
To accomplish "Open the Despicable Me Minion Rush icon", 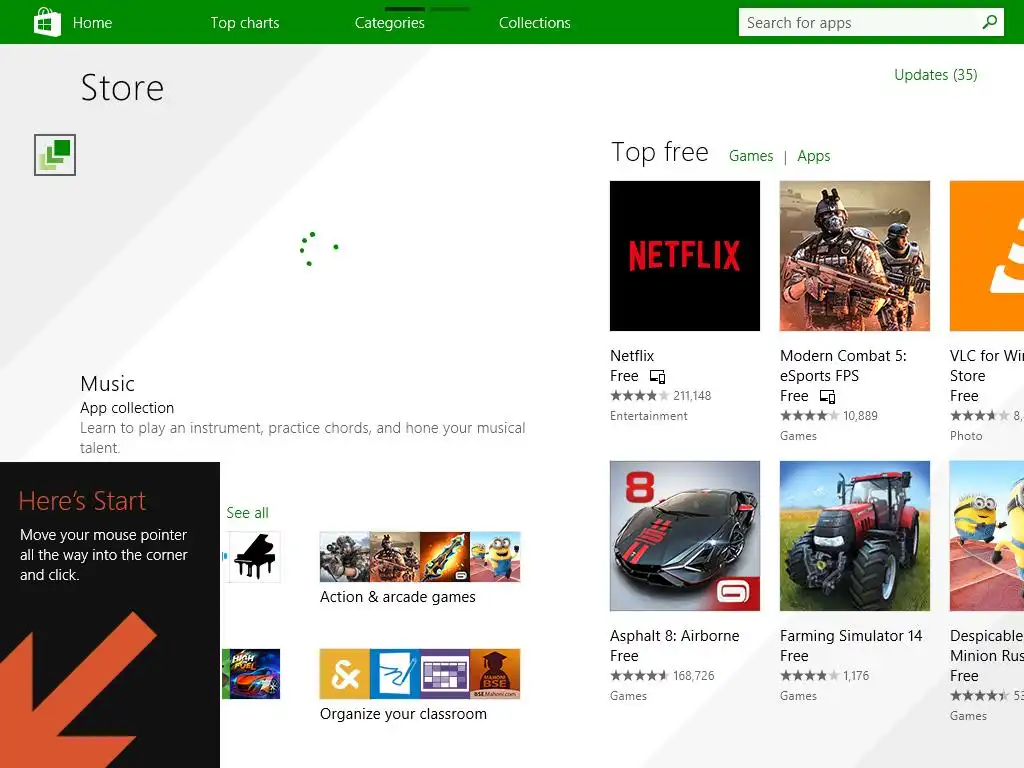I will [x=987, y=536].
